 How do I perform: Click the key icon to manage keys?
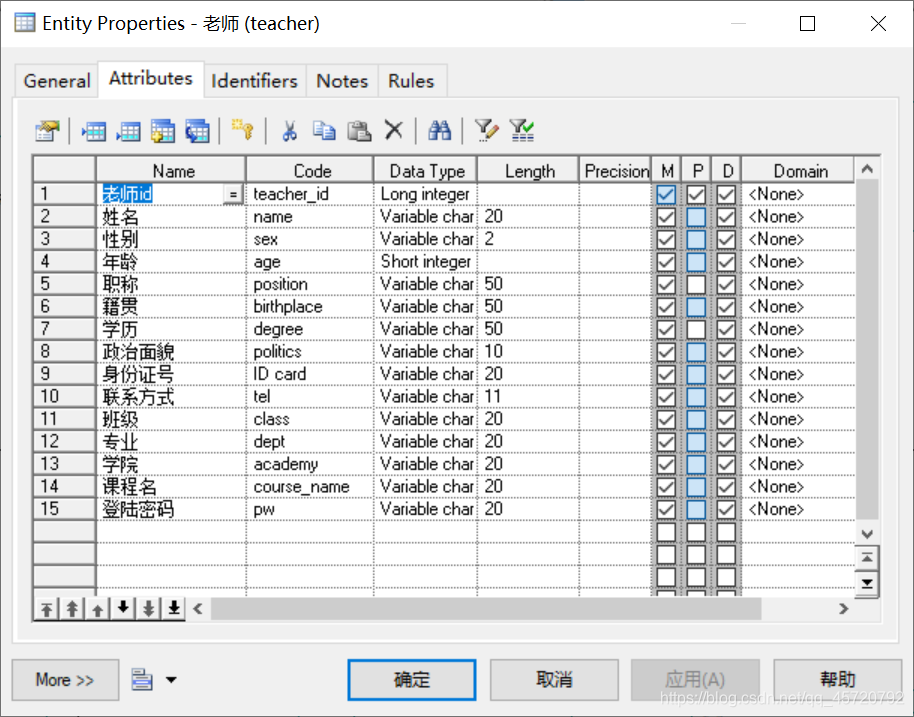pos(240,130)
